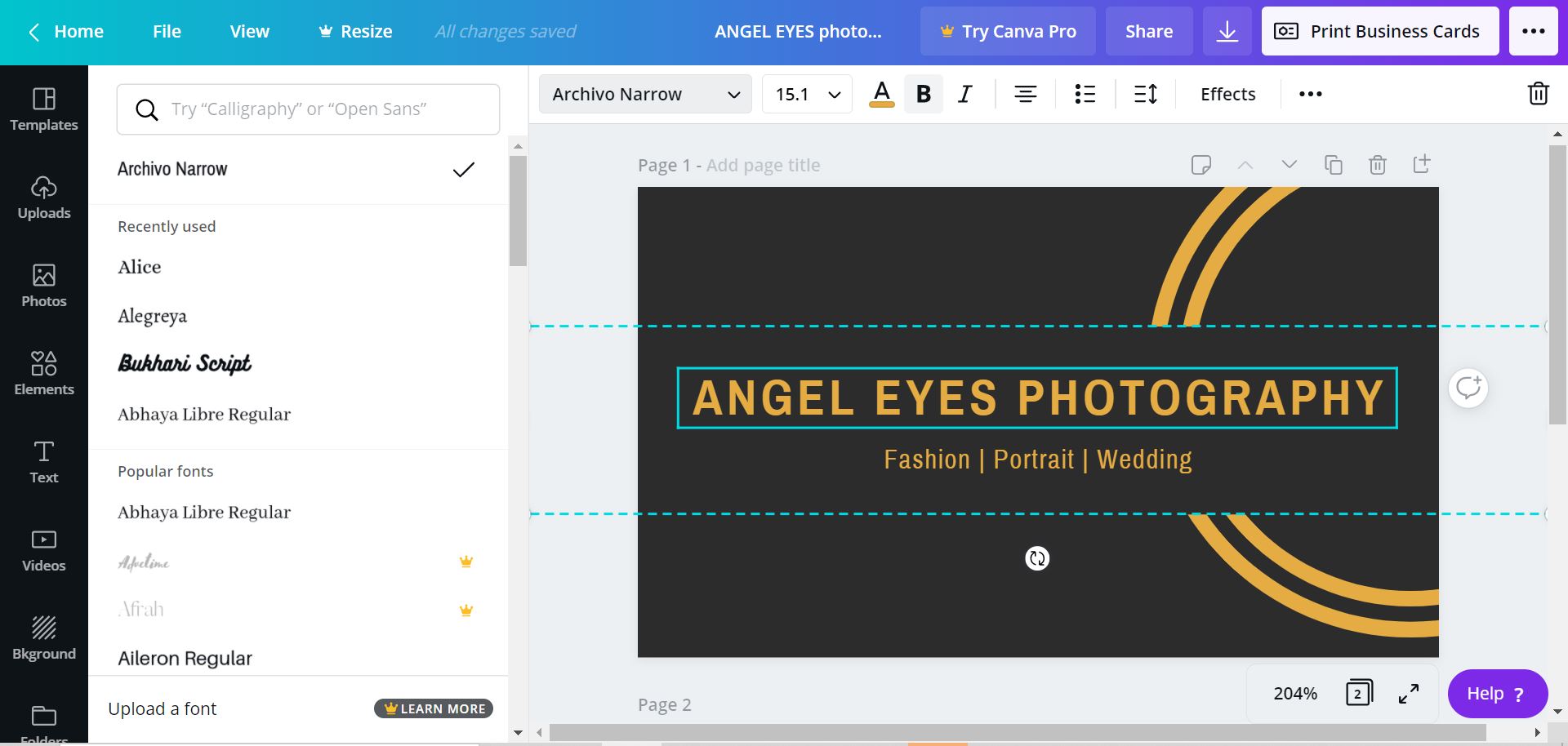Move Page 1 down
Image resolution: width=1568 pixels, height=746 pixels.
pos(1289,165)
